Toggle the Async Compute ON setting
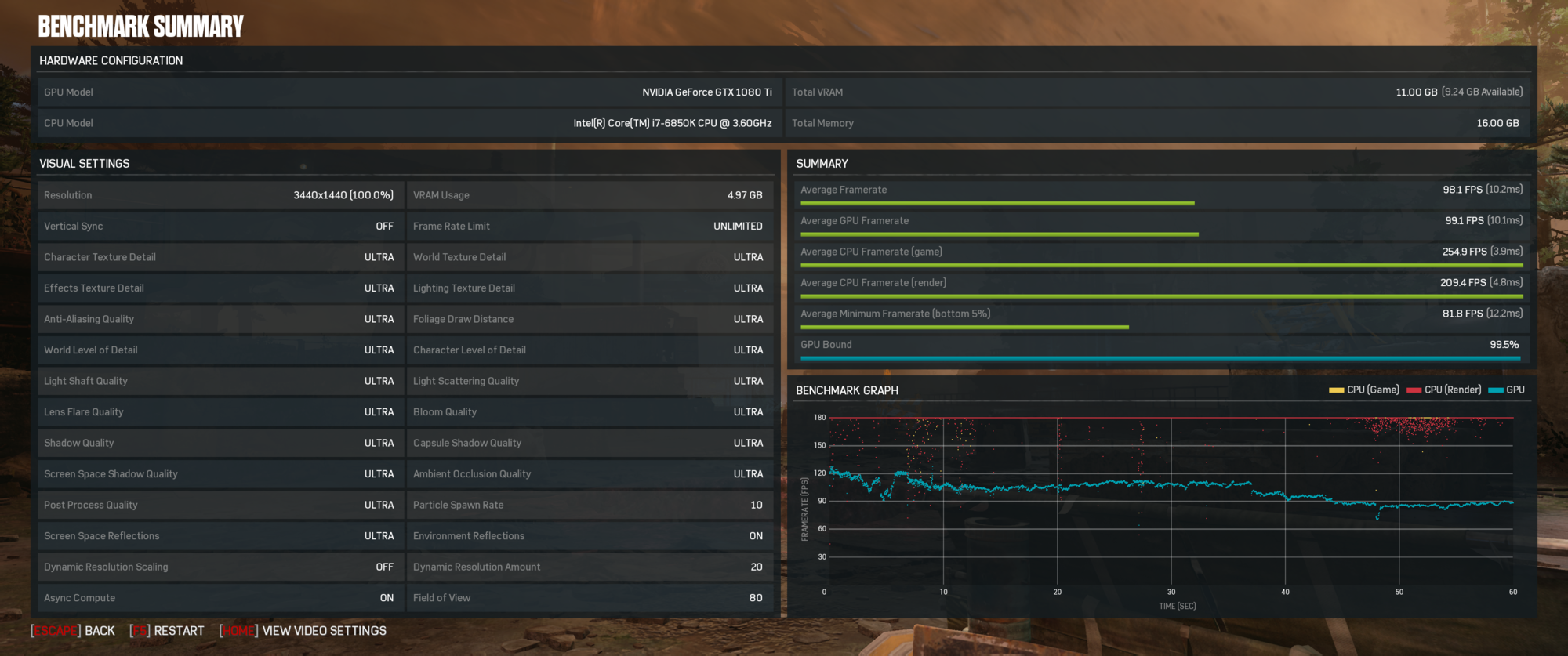The image size is (1568, 656). [387, 598]
